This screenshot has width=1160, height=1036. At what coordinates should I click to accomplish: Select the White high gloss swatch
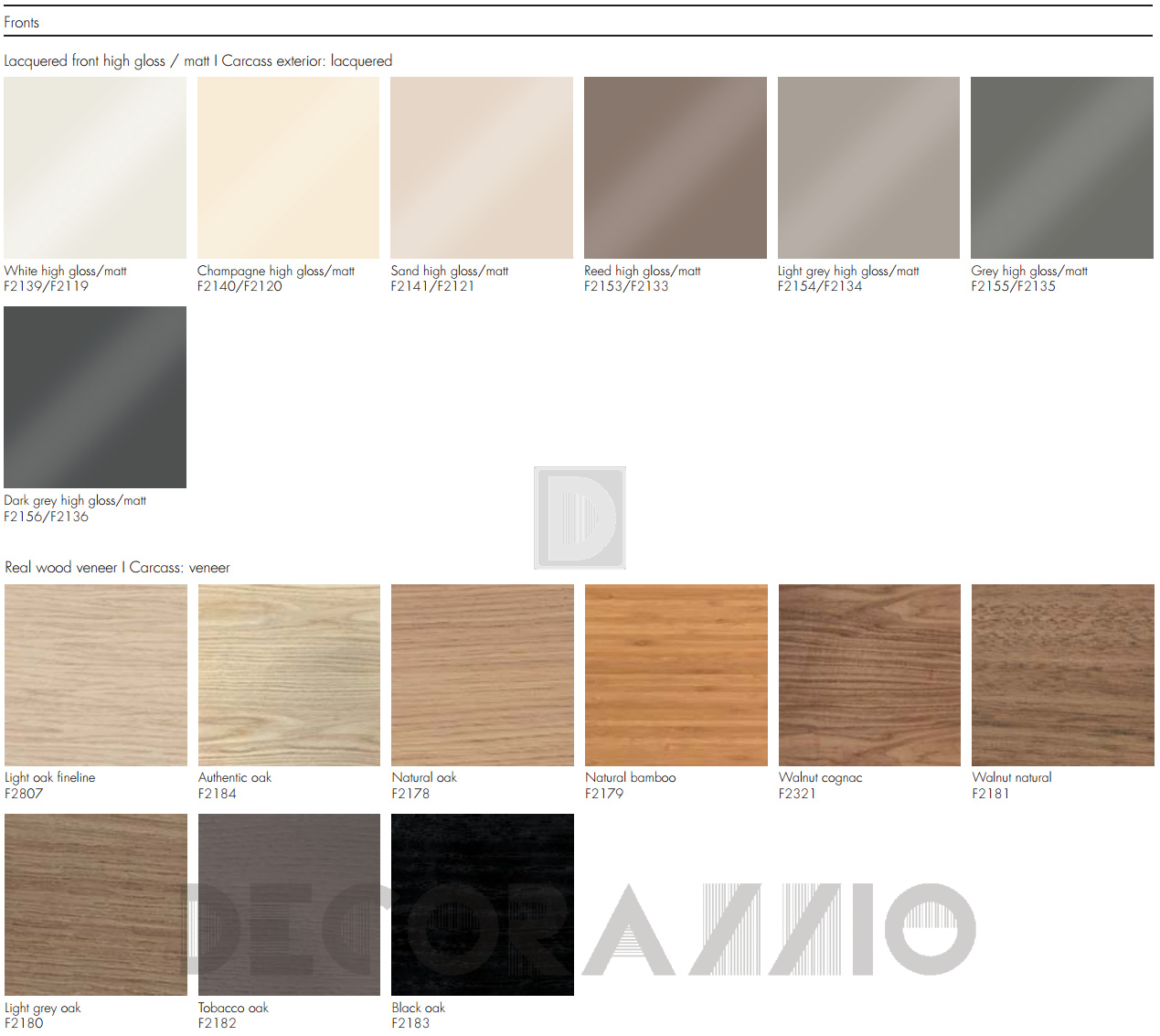[95, 167]
